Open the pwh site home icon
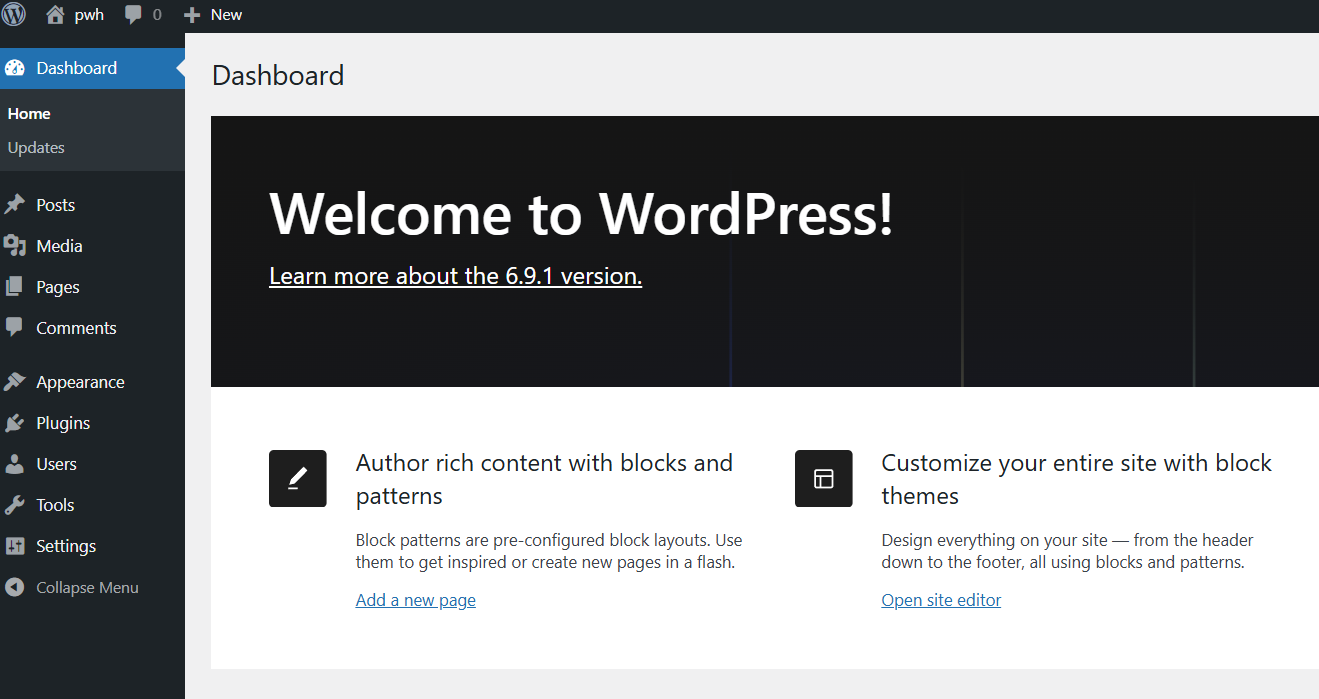 click(x=55, y=15)
